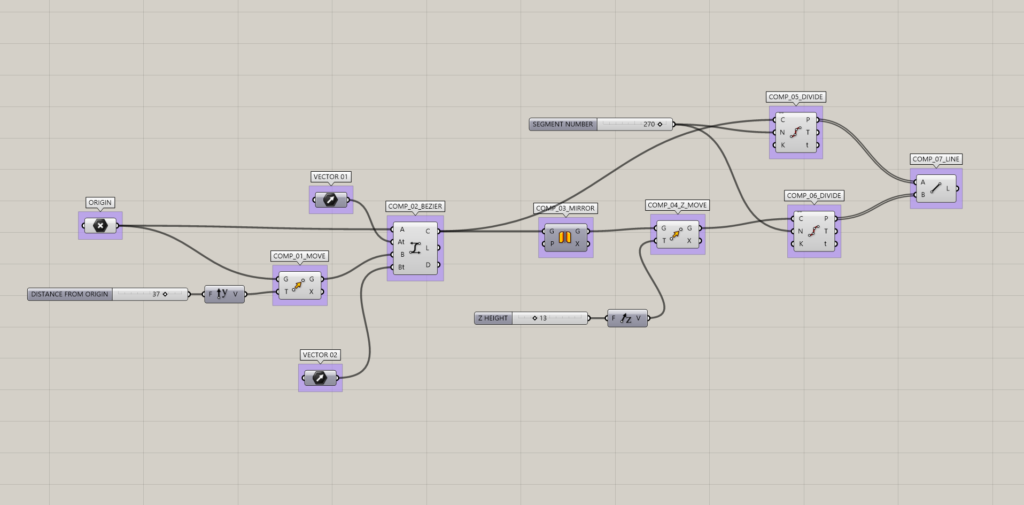Click the COMP_01_MOVE name label
Image resolution: width=1024 pixels, height=505 pixels.
point(300,255)
